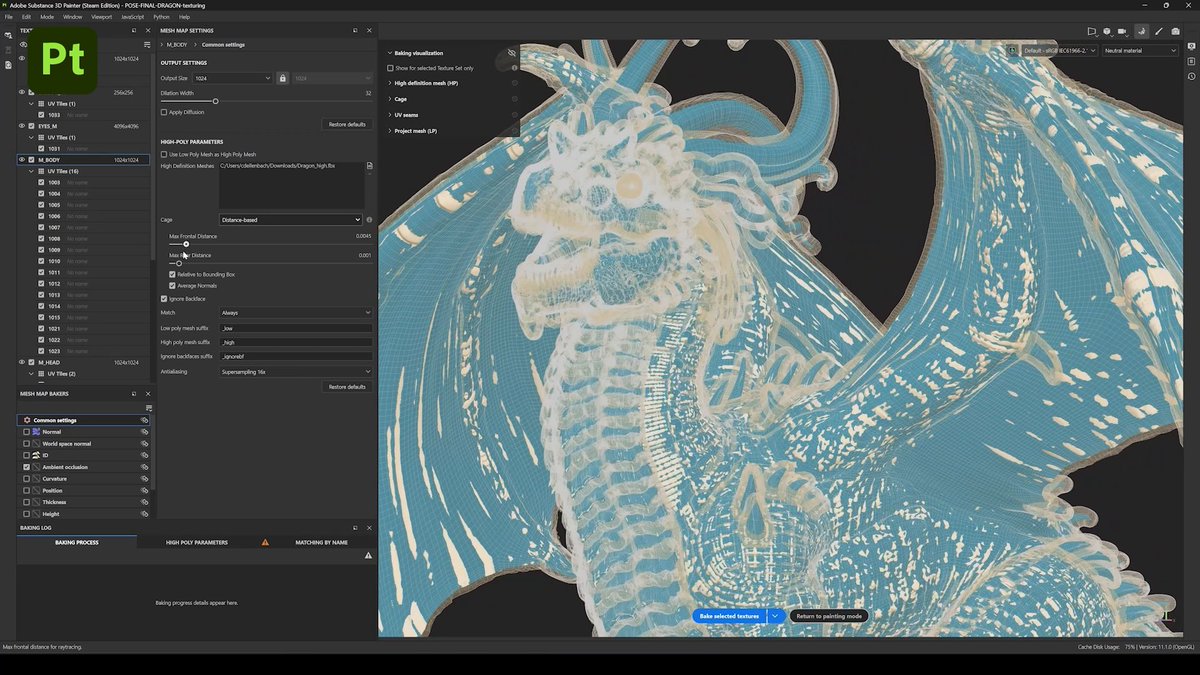Click the color profile icon left of Default sRGB dropdown
Viewport: 1200px width, 675px height.
point(1012,50)
